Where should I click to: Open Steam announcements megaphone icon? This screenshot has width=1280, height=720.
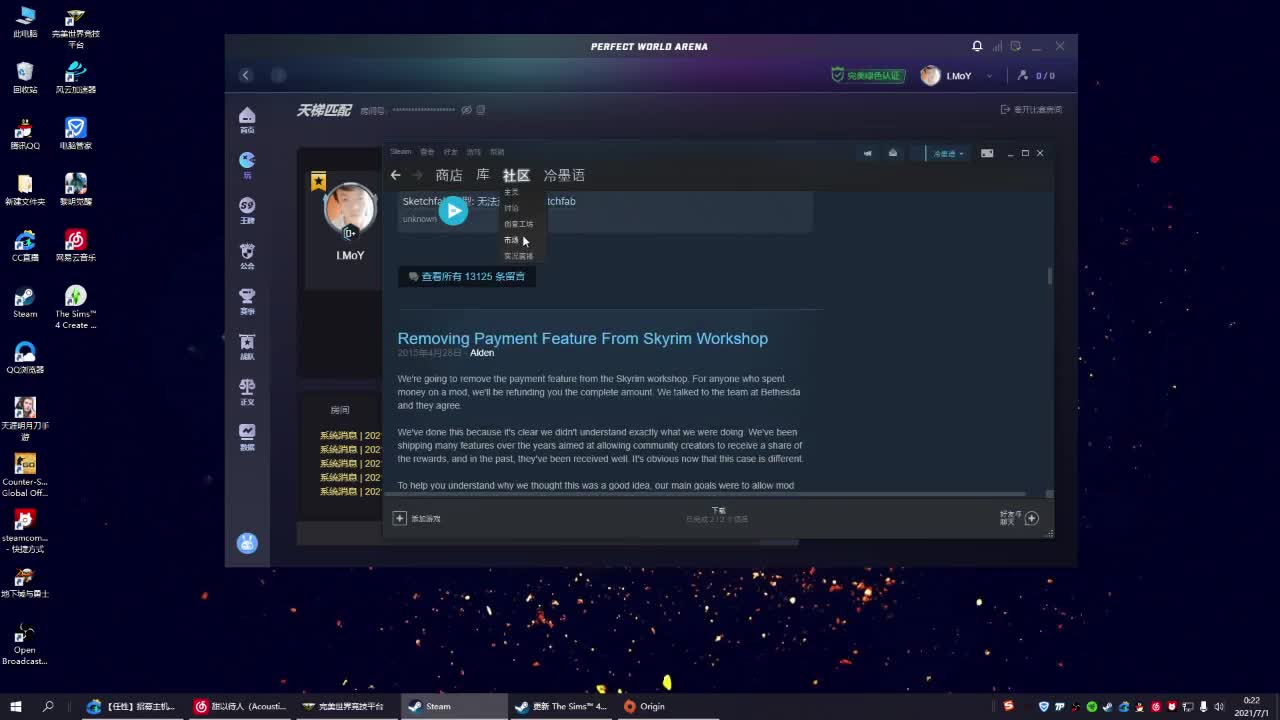867,153
